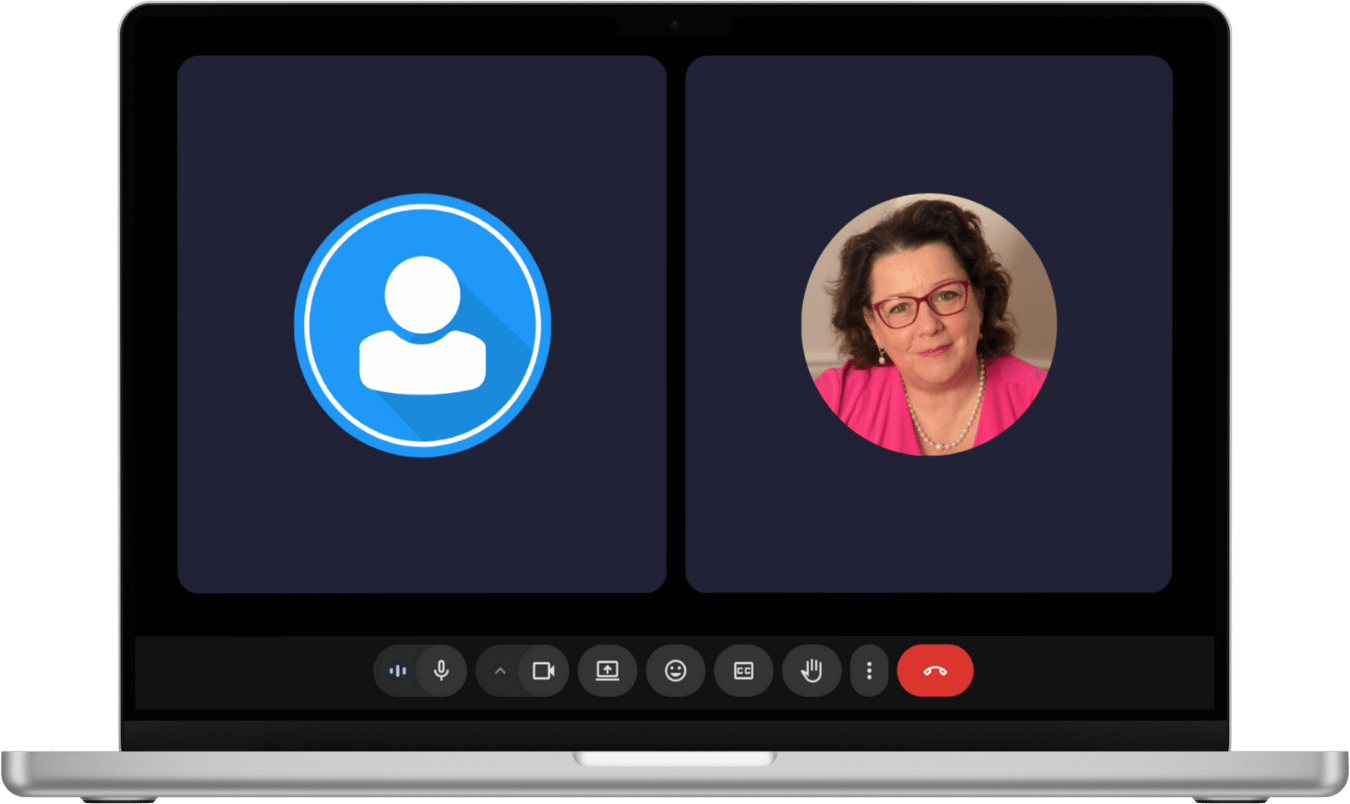Open the audio level indicator settings
Image resolution: width=1350 pixels, height=804 pixels.
point(397,671)
